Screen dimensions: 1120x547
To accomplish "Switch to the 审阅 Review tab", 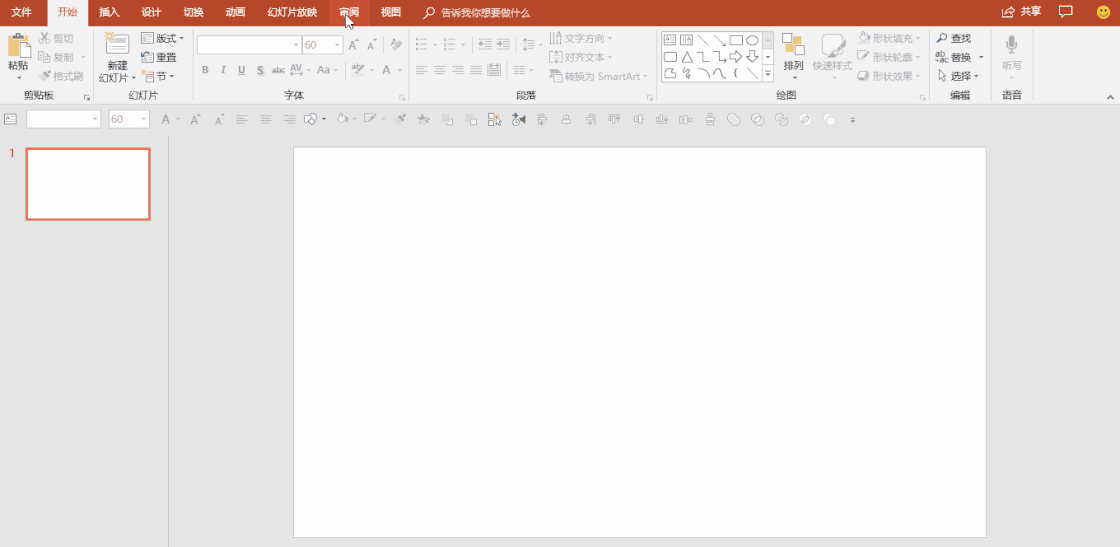I will 349,12.
